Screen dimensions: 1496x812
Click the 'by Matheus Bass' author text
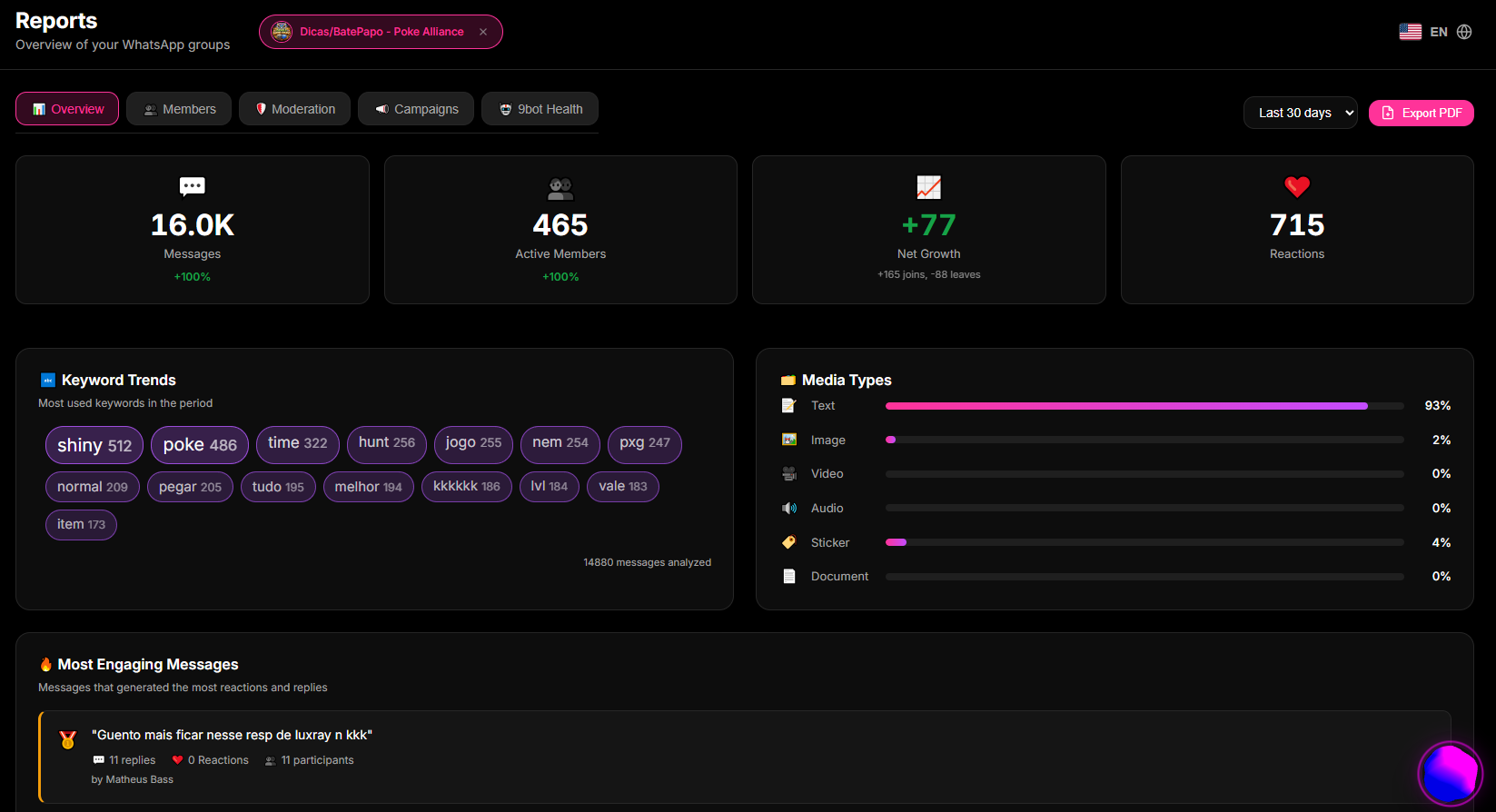coord(133,779)
